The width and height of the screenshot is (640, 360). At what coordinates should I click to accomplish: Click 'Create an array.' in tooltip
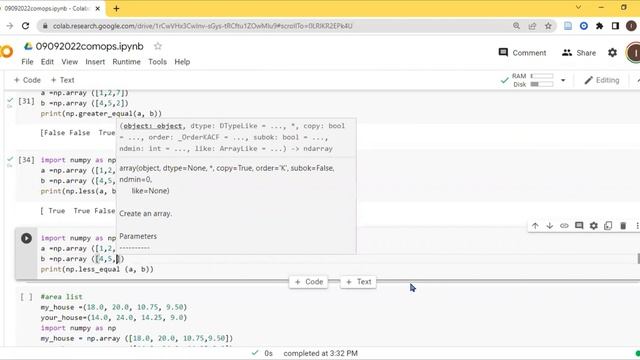[x=145, y=213]
